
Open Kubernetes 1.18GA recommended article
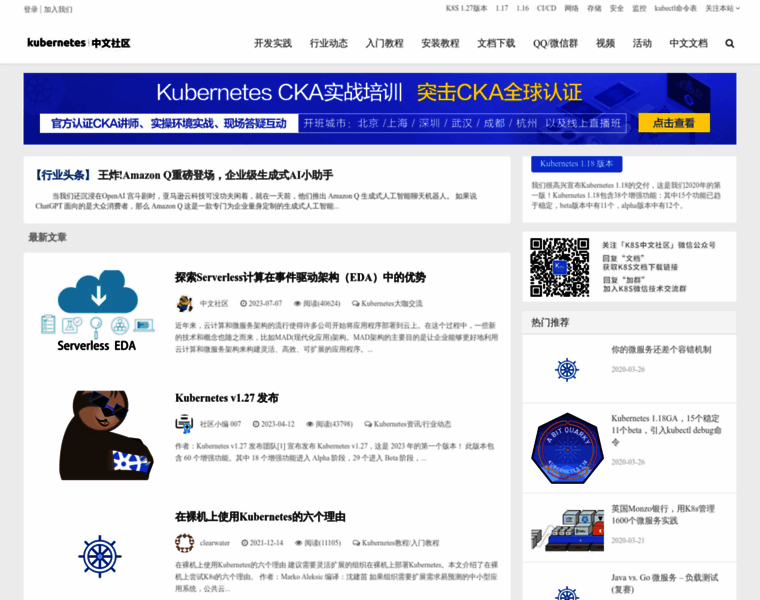click(x=666, y=430)
